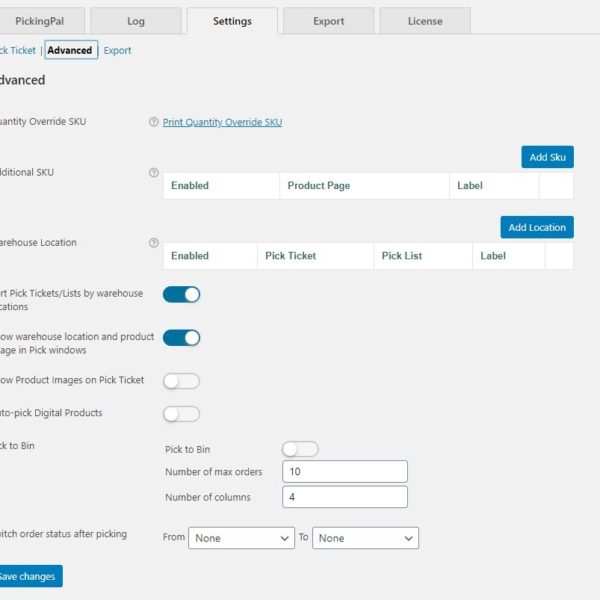
Task: Click the Number of columns field
Action: pos(345,497)
